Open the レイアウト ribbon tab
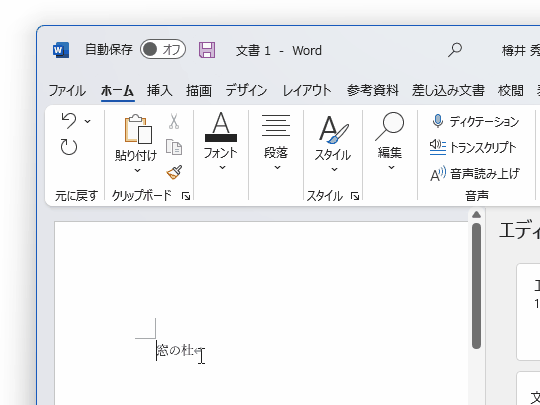This screenshot has height=405, width=540. (307, 91)
